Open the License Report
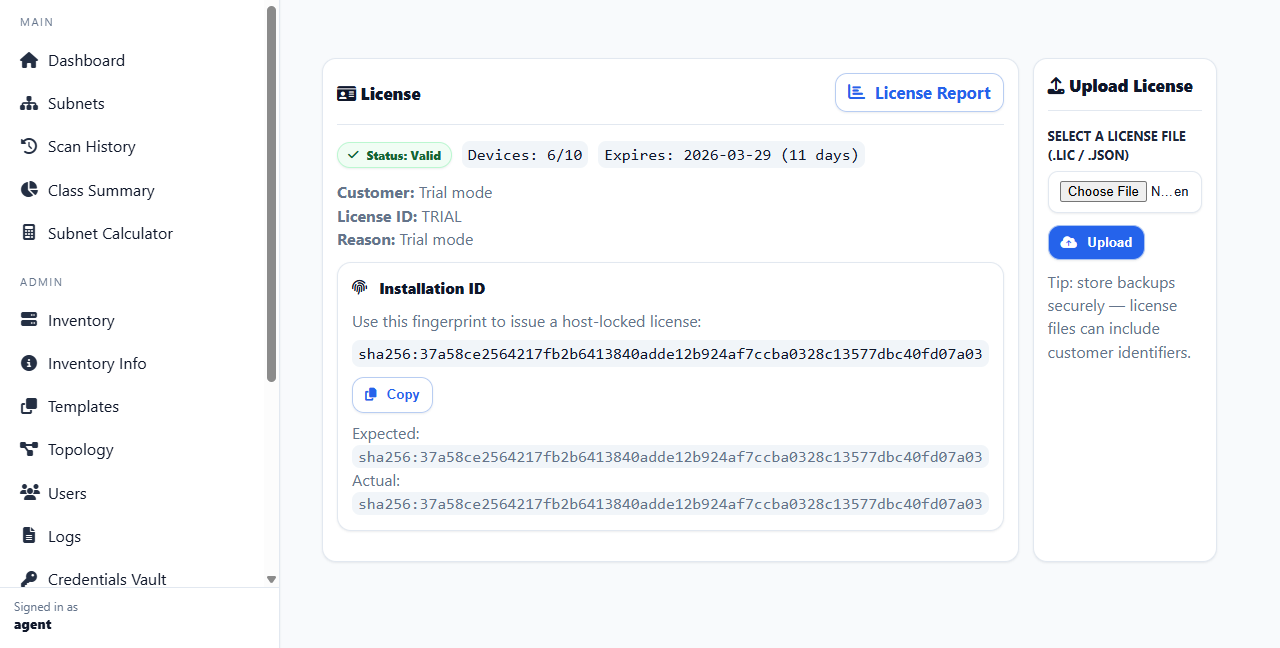Viewport: 1280px width, 648px height. (x=919, y=93)
